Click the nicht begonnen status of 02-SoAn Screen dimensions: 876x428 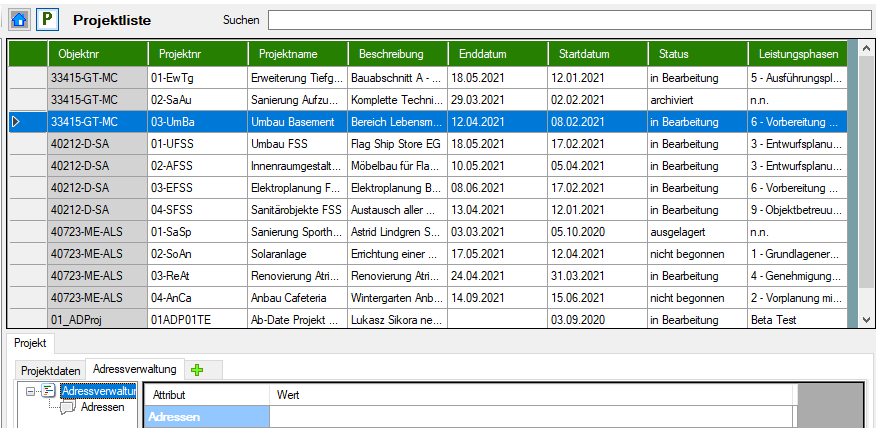point(698,254)
